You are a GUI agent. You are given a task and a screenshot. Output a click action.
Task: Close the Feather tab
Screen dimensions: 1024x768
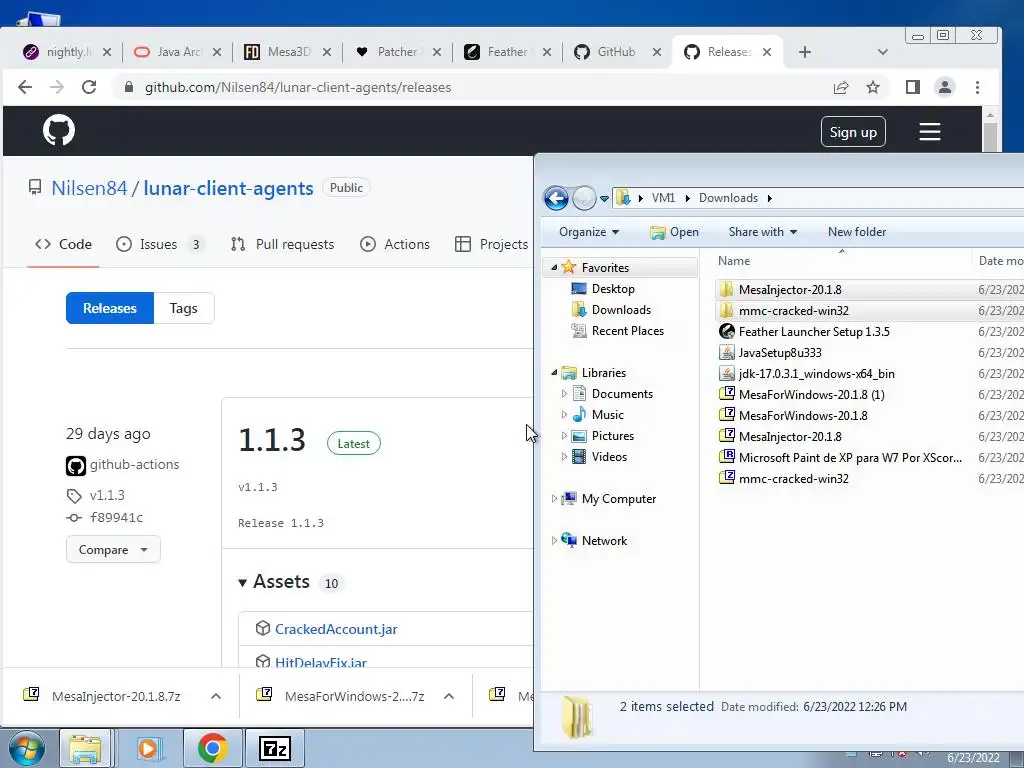[x=547, y=52]
